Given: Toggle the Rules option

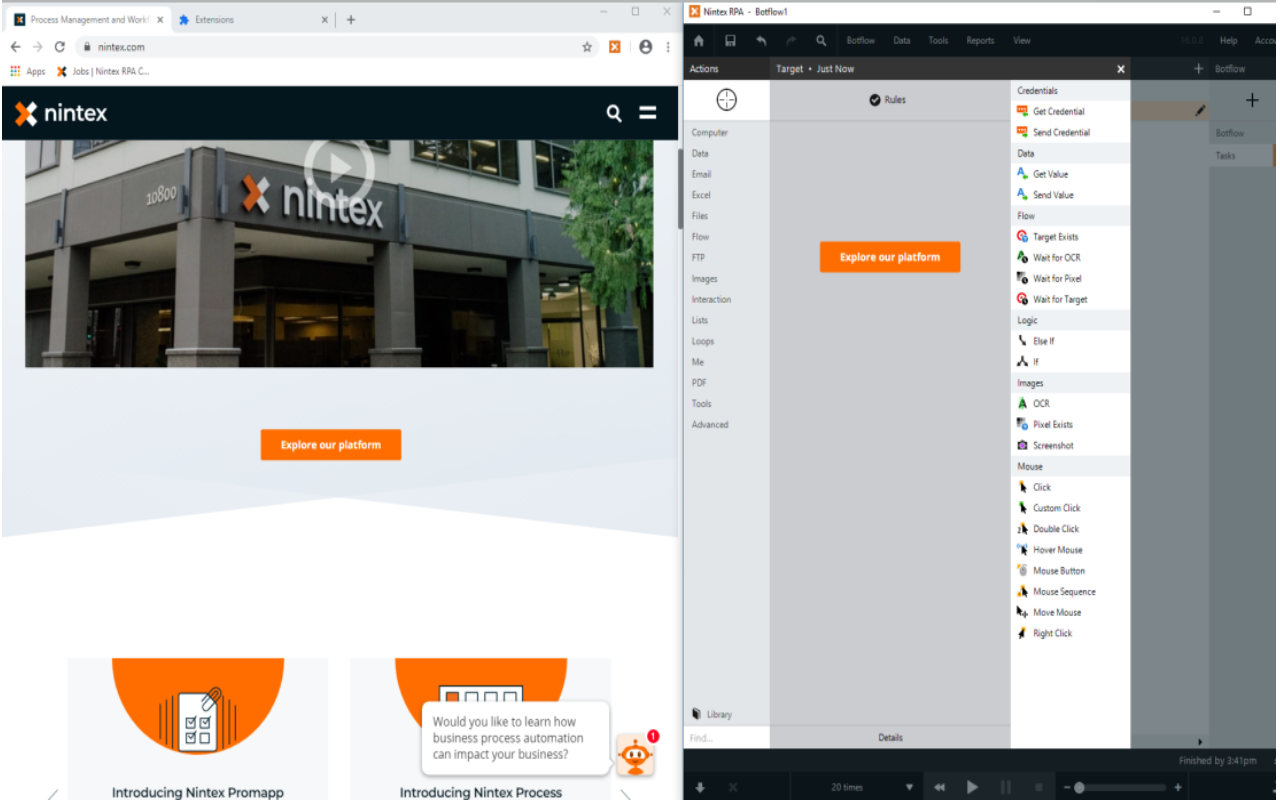Looking at the screenshot, I should [x=887, y=99].
